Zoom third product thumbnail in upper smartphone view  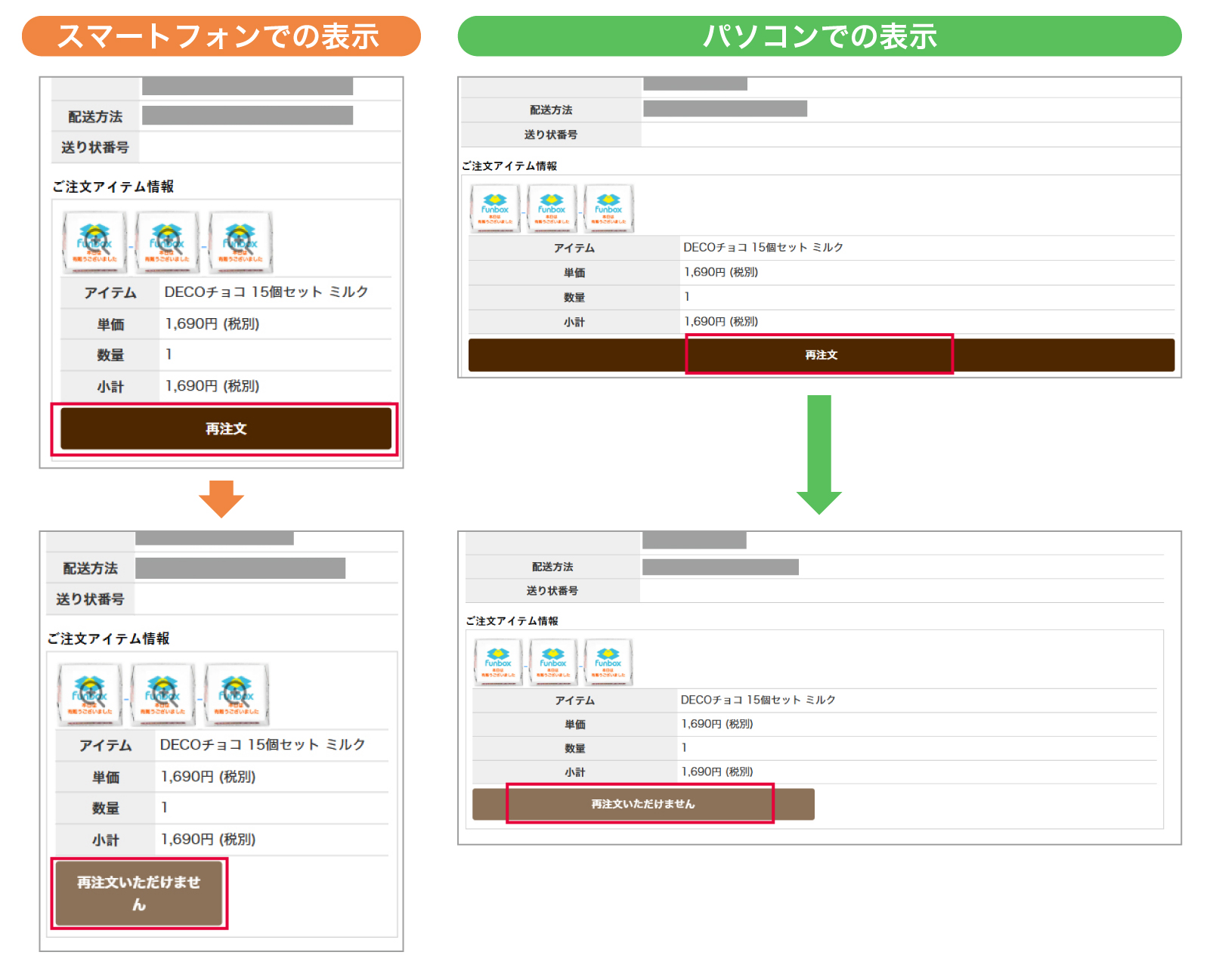pyautogui.click(x=240, y=243)
